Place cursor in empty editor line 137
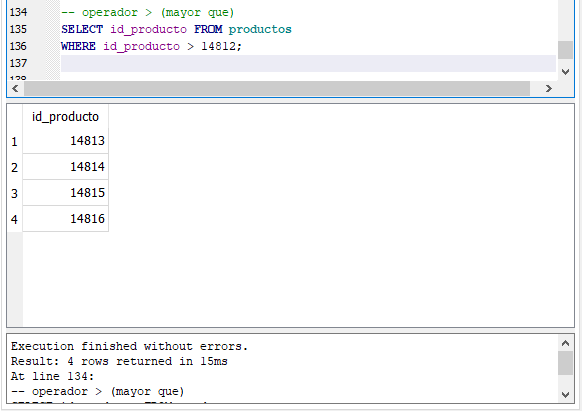The image size is (585, 416). [308, 63]
